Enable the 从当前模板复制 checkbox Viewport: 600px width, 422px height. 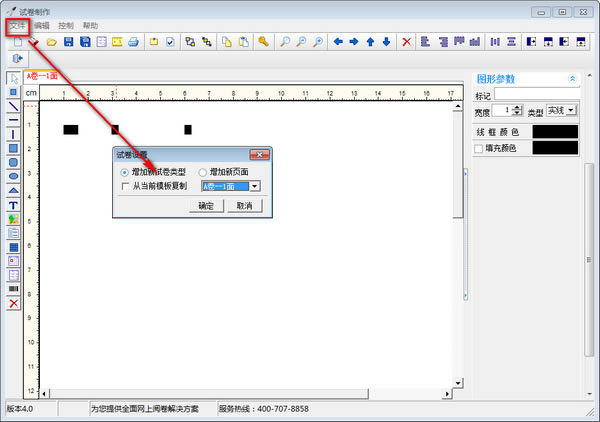coord(125,186)
